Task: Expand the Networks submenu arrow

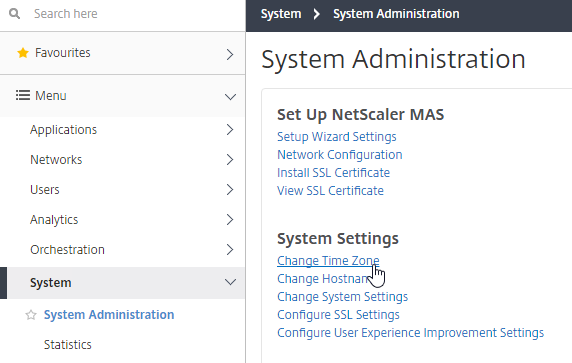Action: point(230,159)
